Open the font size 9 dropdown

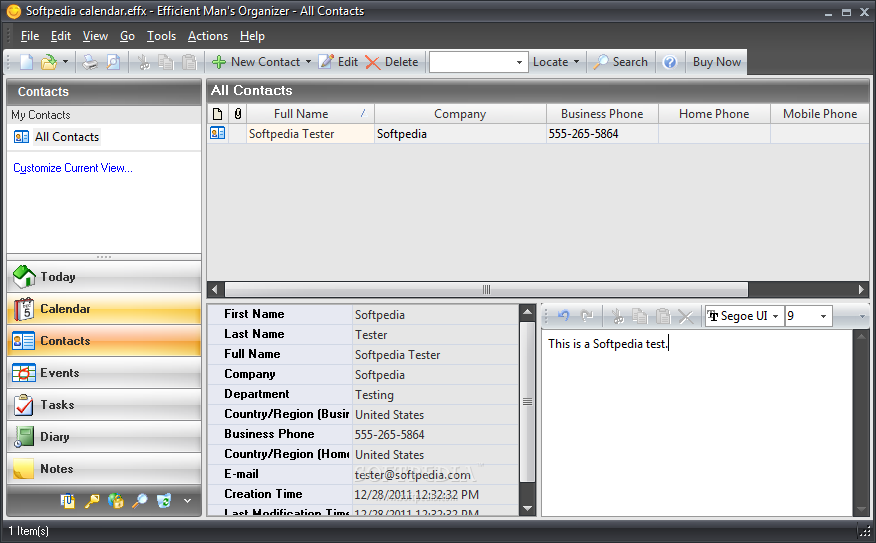[x=823, y=316]
